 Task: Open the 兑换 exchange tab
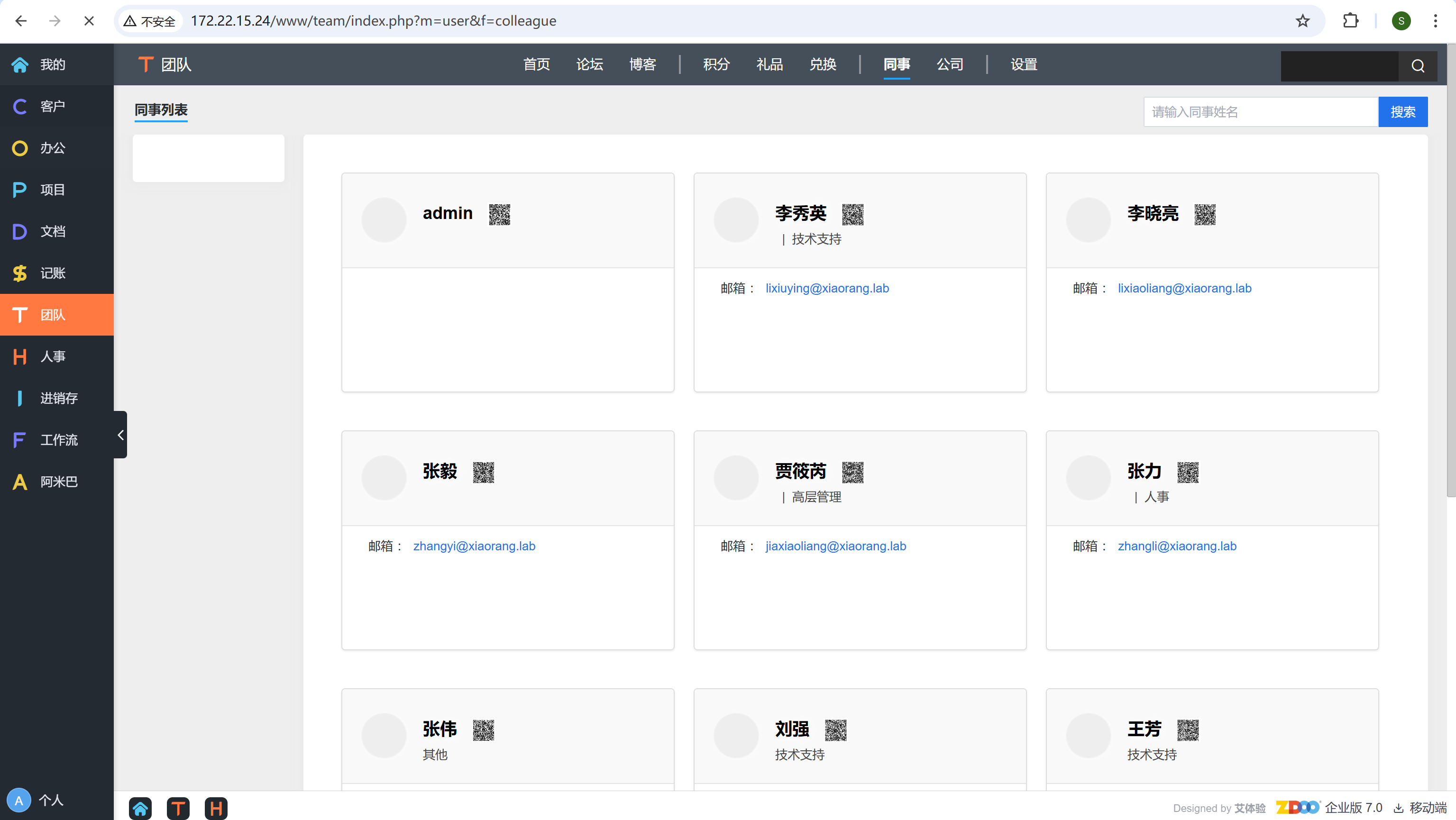(823, 64)
